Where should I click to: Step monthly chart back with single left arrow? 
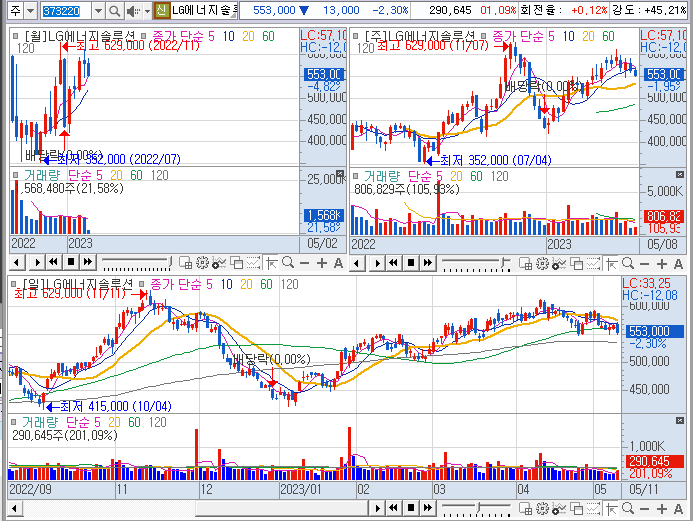(x=16, y=262)
